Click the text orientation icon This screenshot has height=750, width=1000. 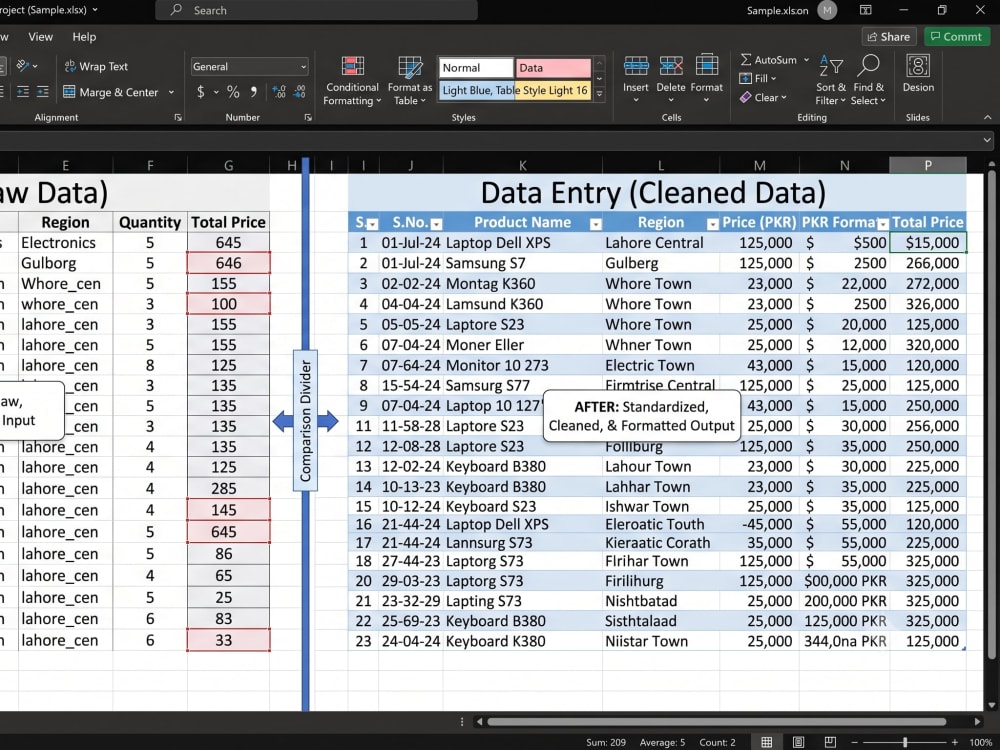24,66
